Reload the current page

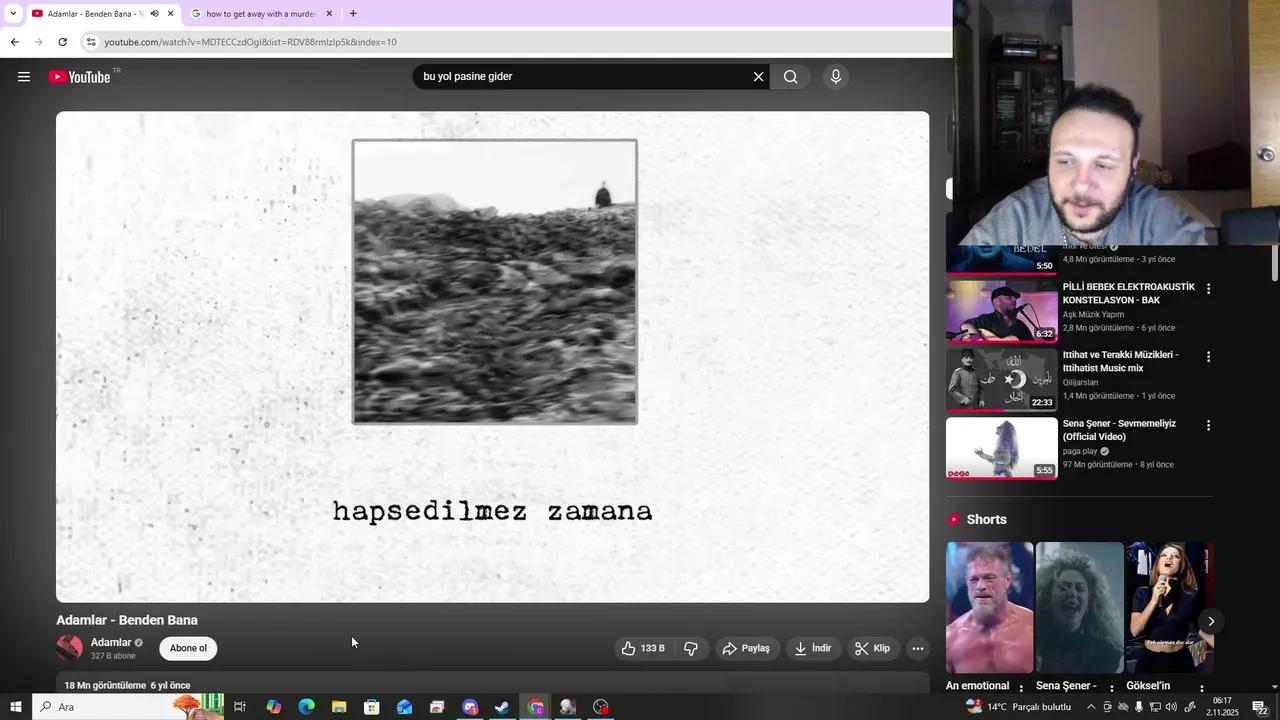tap(62, 42)
